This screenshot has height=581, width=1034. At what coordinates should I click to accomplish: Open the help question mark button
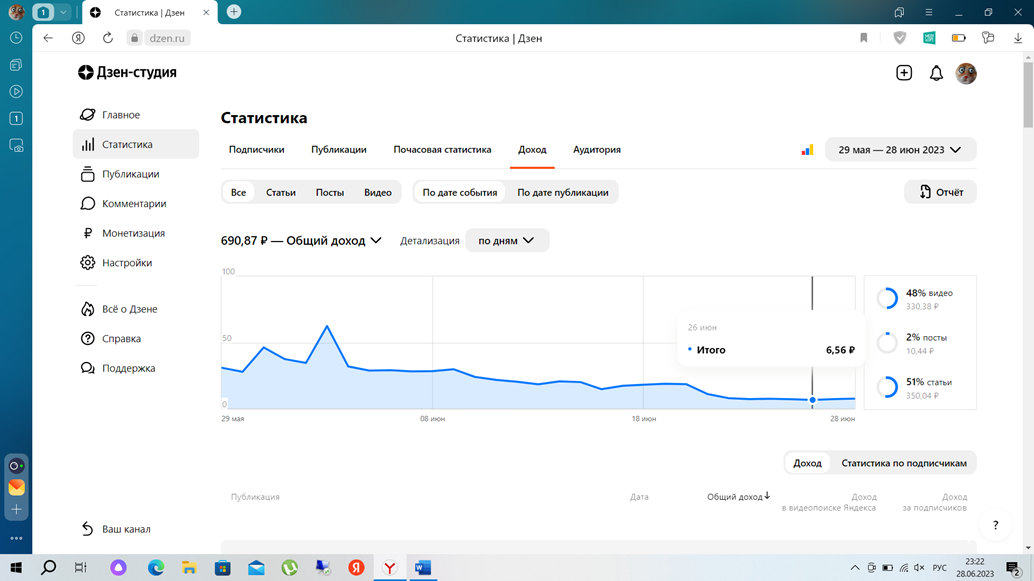coord(996,525)
